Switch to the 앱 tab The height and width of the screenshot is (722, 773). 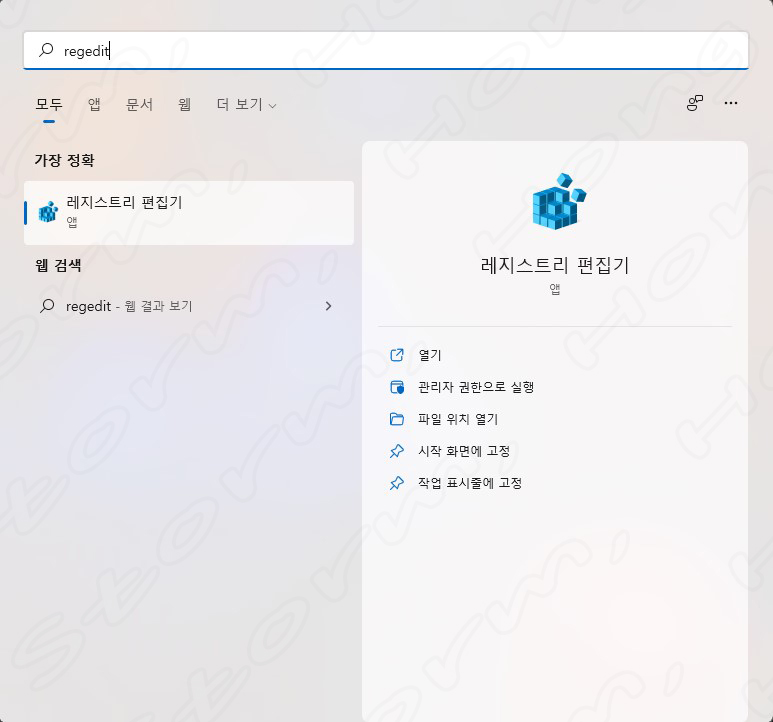(94, 104)
